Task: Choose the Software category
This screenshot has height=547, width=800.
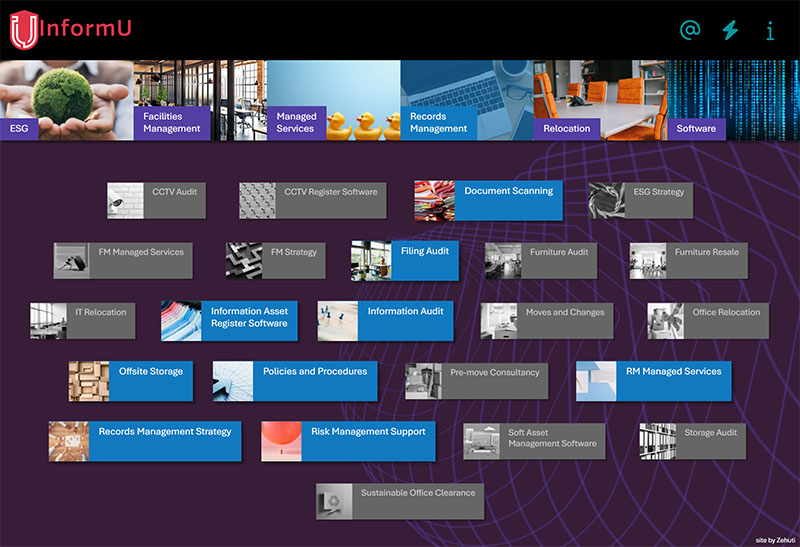Action: point(696,128)
